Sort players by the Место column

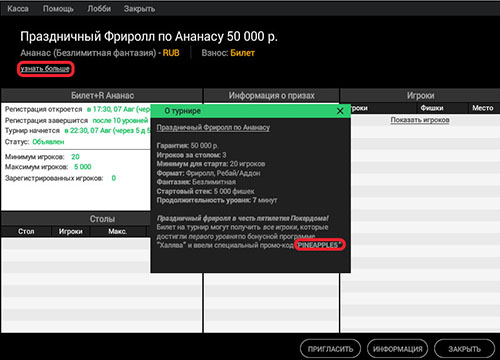(x=483, y=108)
